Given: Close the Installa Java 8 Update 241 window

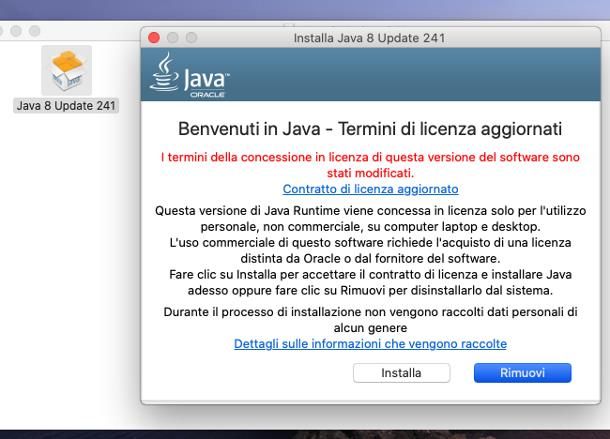Looking at the screenshot, I should click(154, 38).
